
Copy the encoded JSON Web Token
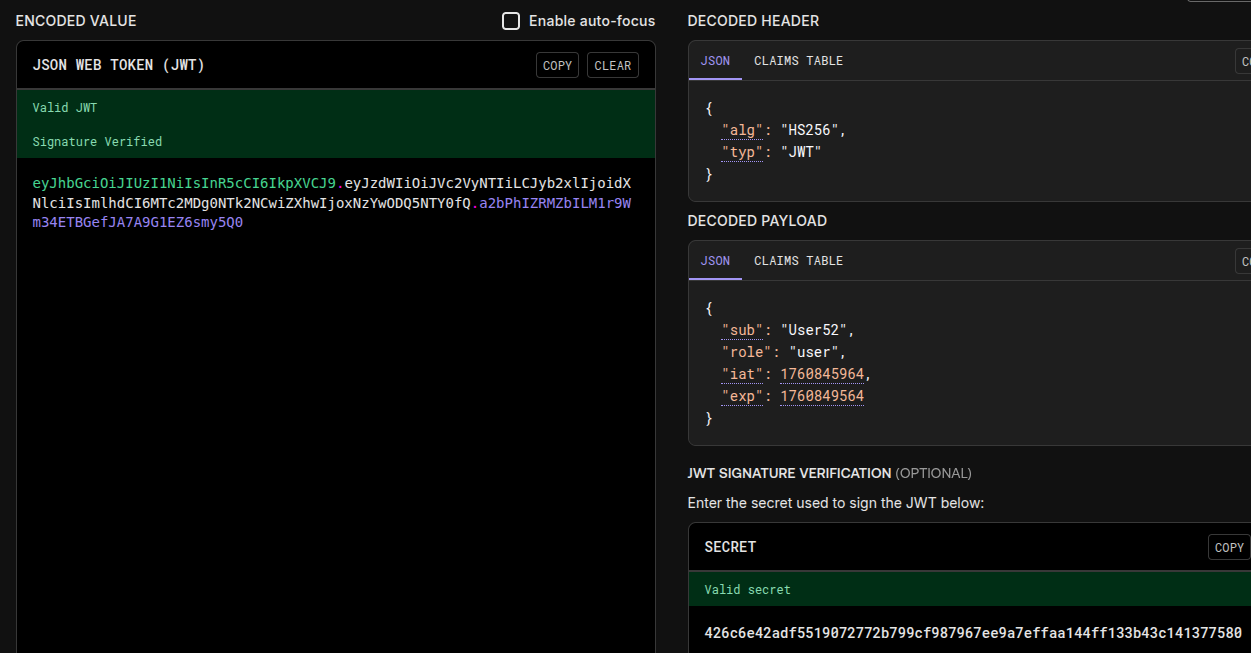[557, 65]
